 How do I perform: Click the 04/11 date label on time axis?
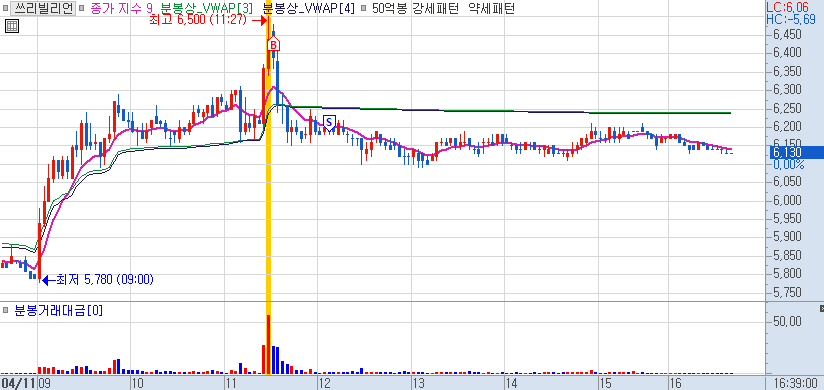point(18,383)
